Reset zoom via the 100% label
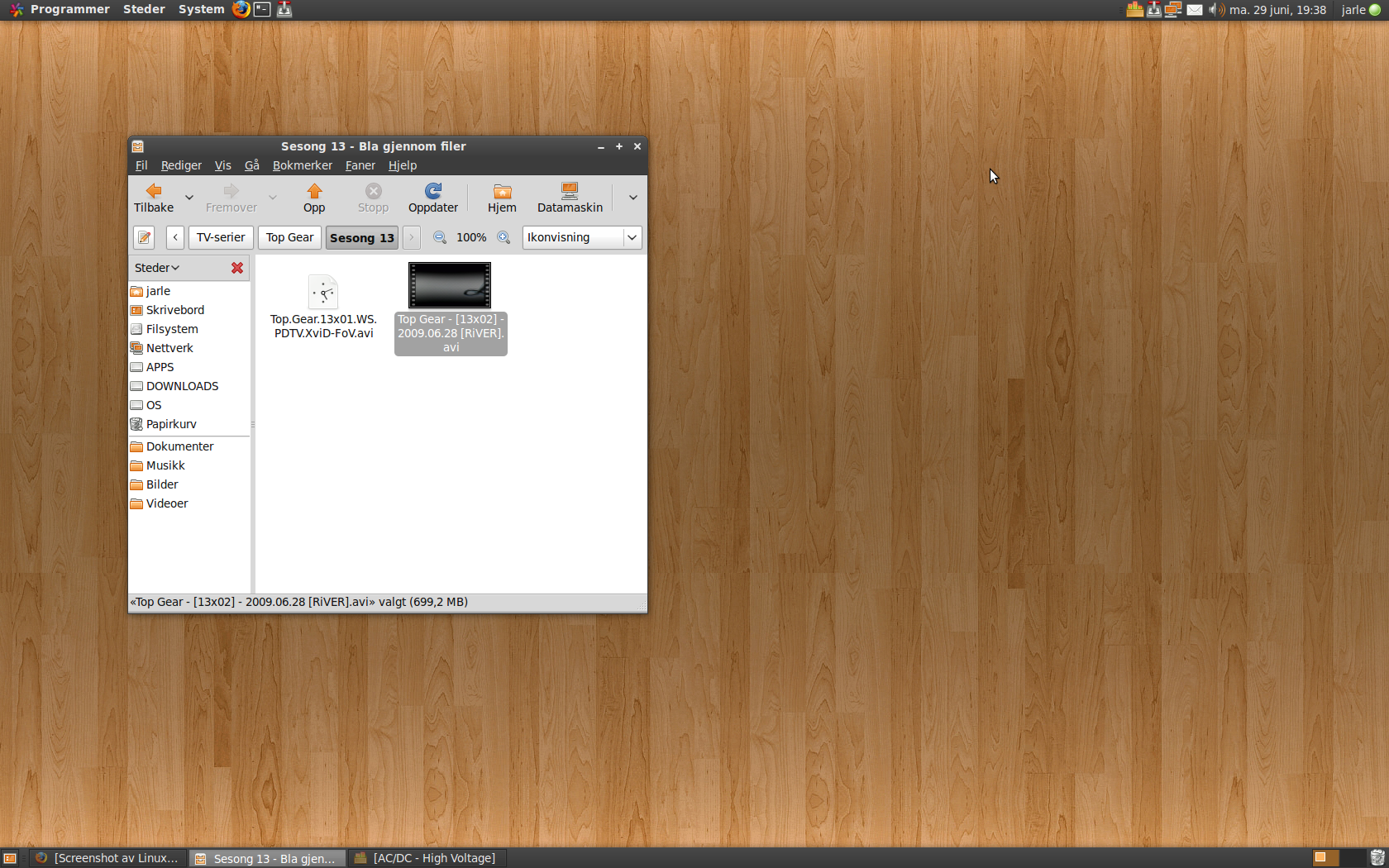 (x=471, y=238)
